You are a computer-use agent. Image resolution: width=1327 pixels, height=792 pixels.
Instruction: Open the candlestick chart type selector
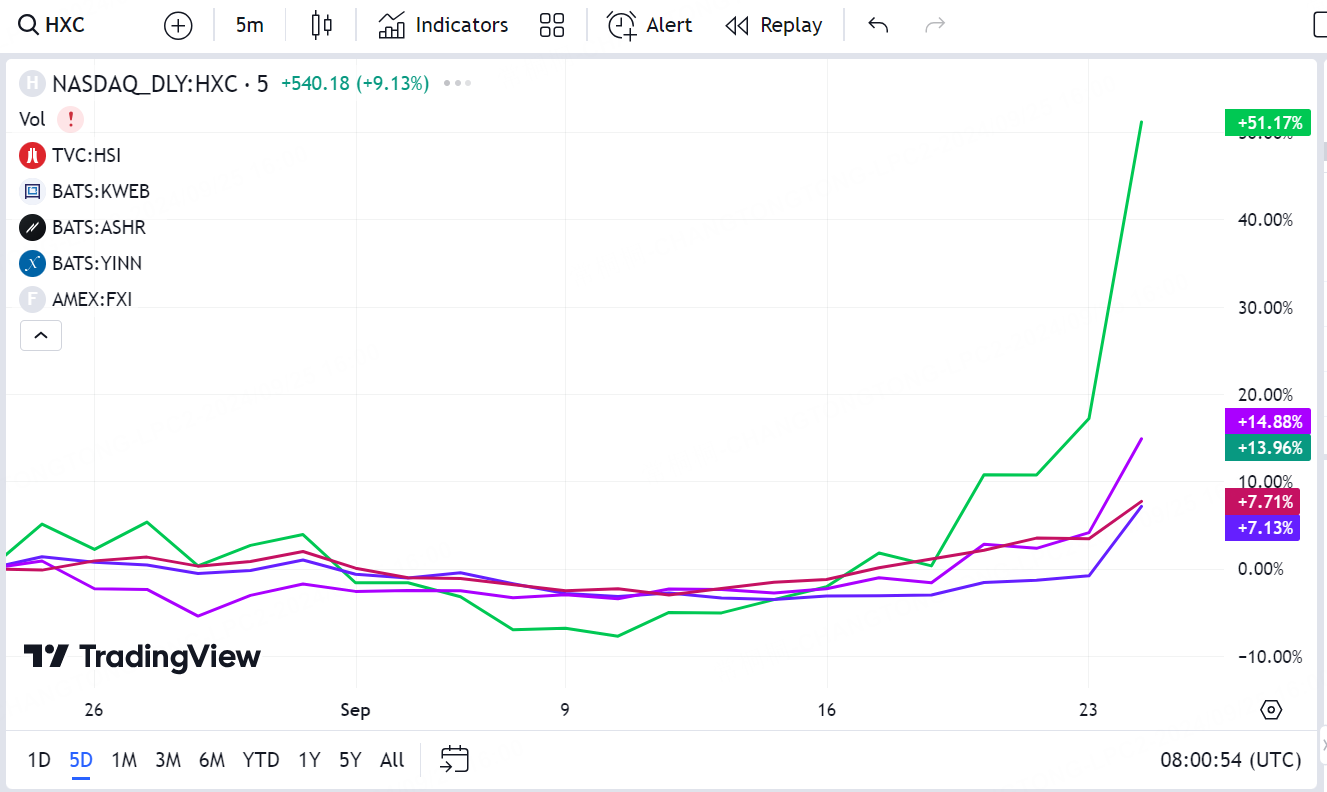(x=321, y=26)
